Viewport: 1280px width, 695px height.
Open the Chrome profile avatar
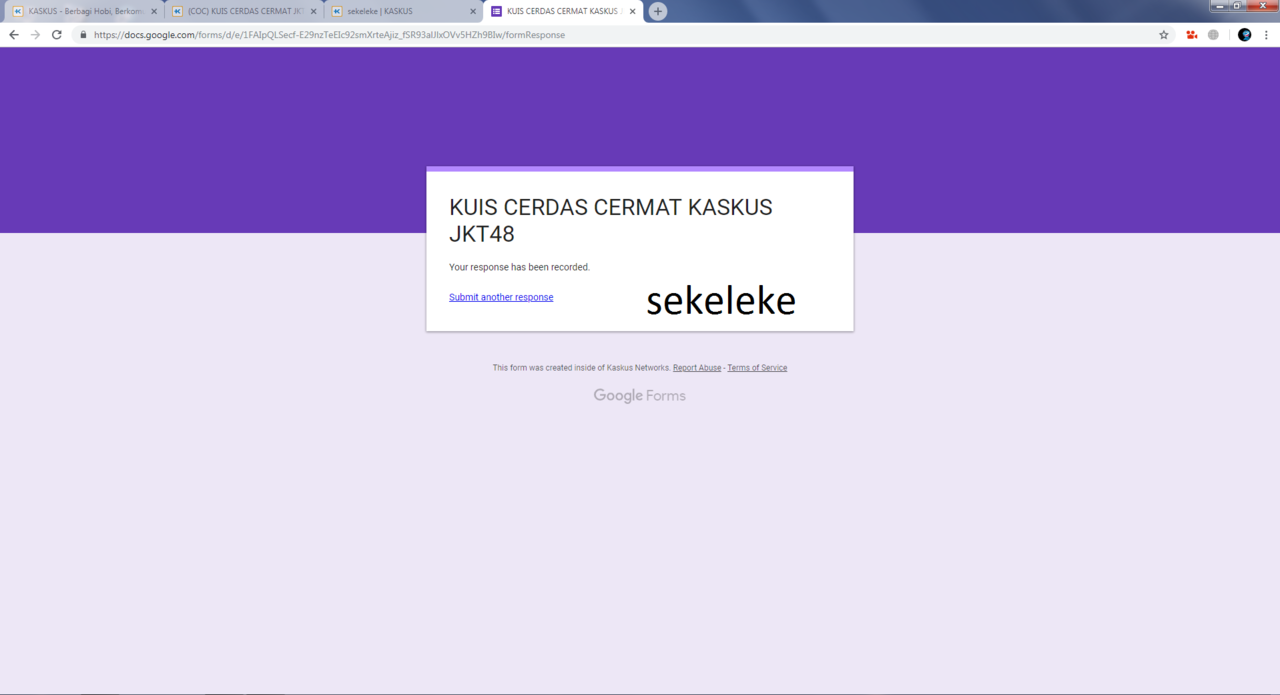tap(1243, 34)
